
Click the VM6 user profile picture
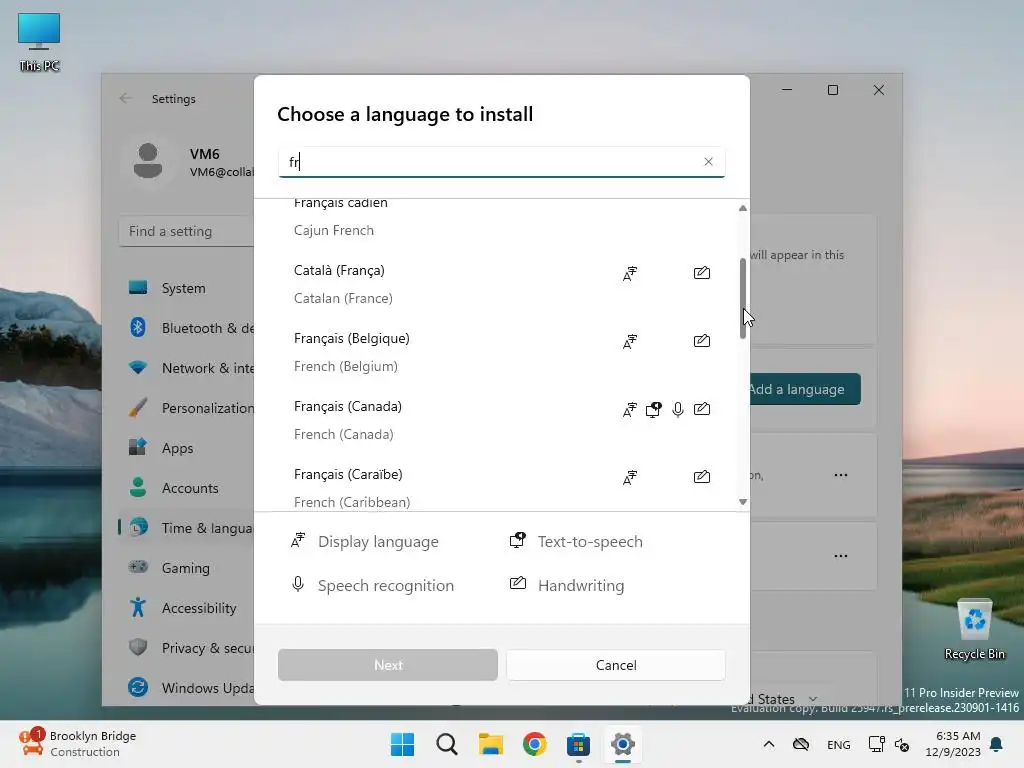(x=148, y=161)
